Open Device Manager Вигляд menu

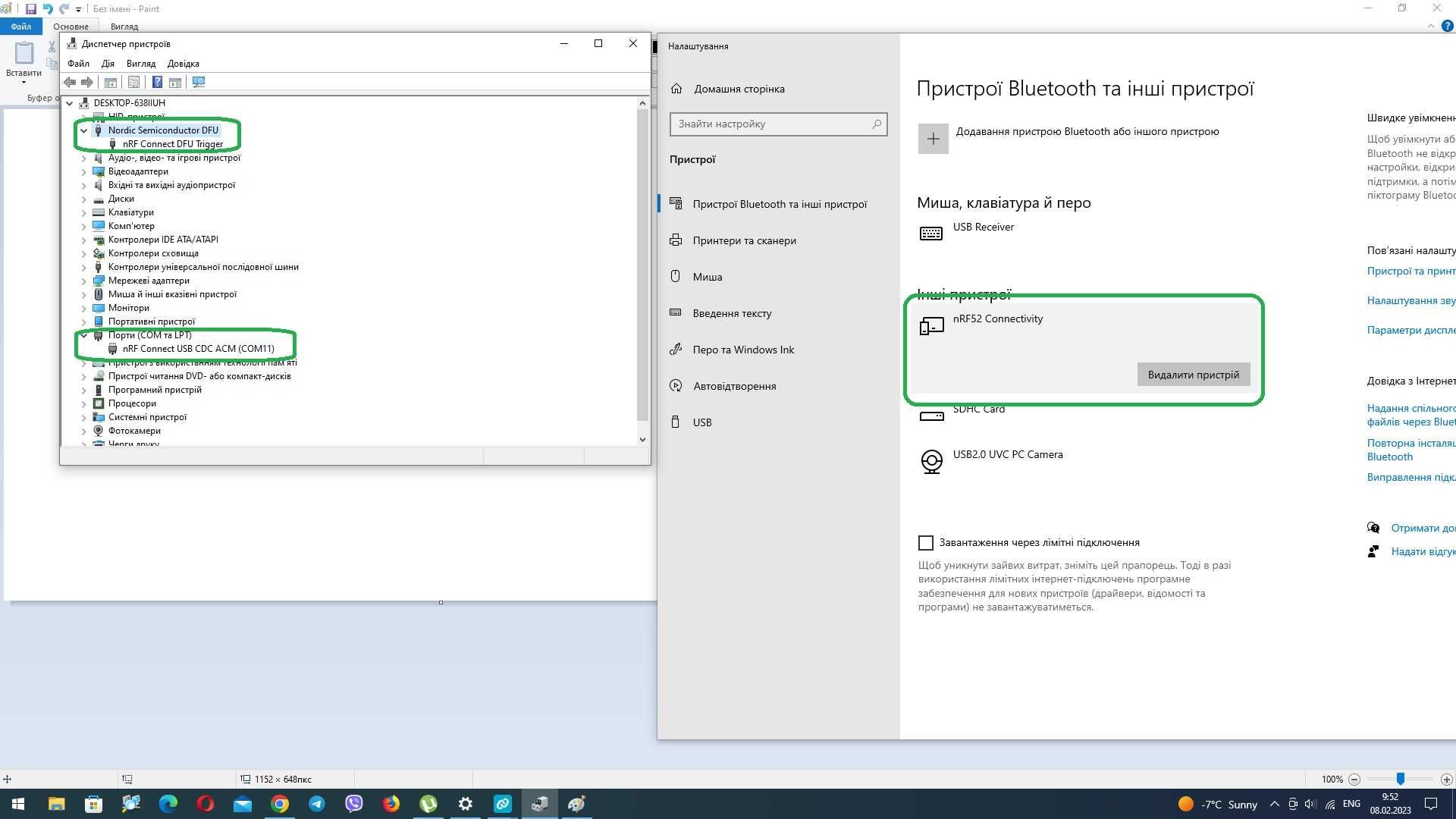(141, 64)
